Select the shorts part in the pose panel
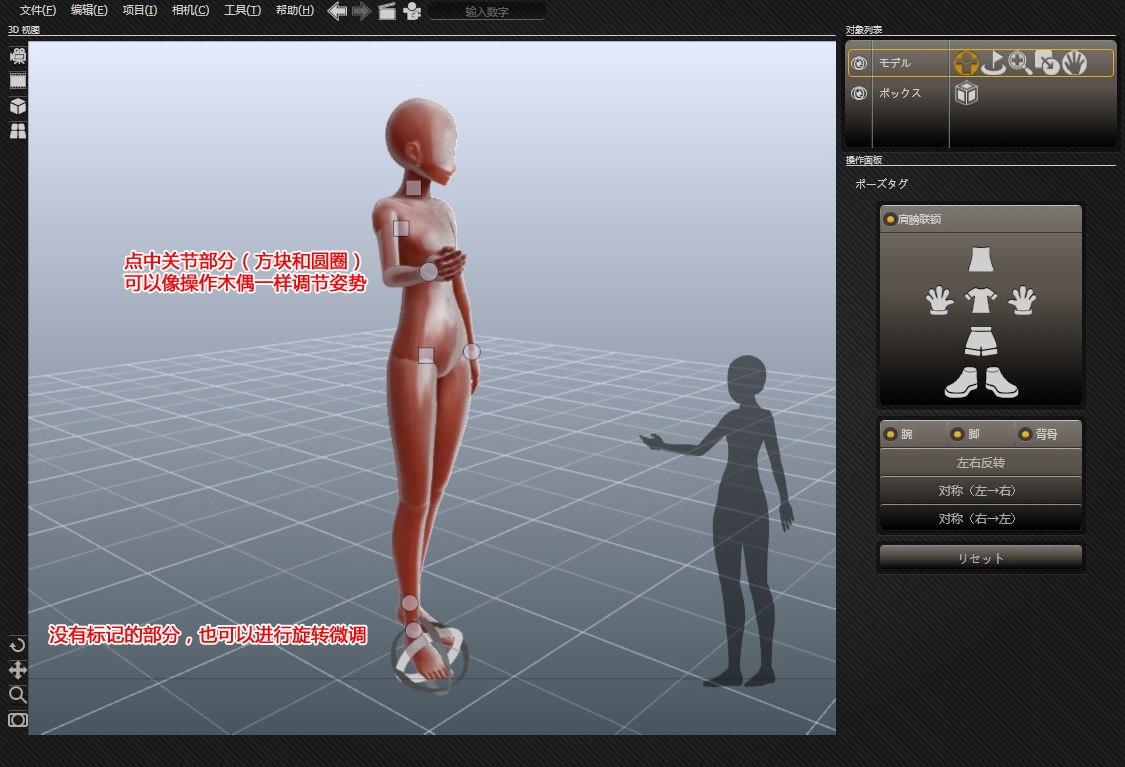The image size is (1125, 767). pyautogui.click(x=980, y=341)
